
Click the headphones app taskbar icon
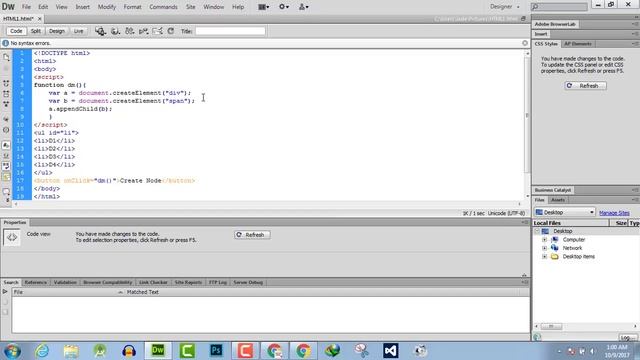click(129, 351)
